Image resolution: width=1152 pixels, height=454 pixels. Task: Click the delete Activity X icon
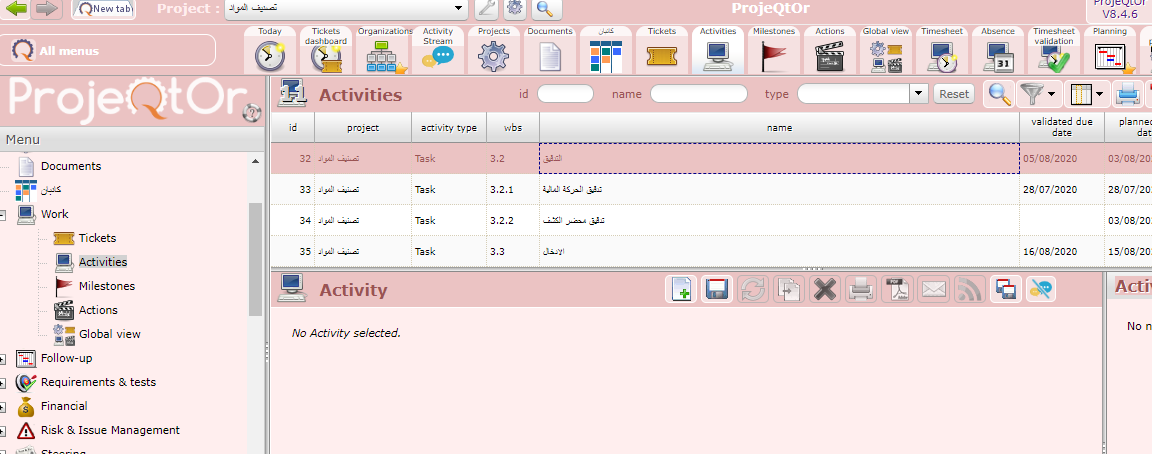point(824,290)
